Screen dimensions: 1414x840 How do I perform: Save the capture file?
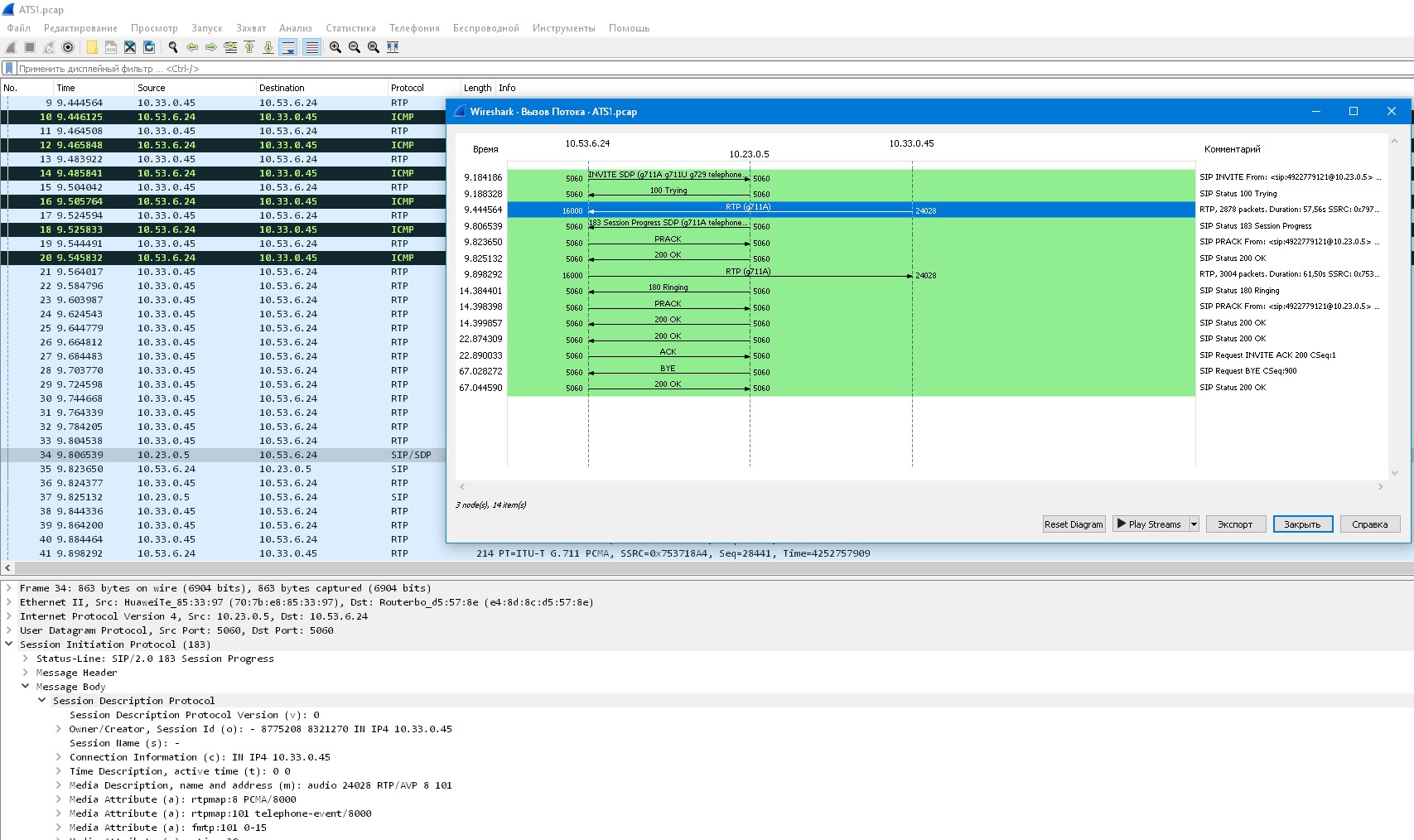pyautogui.click(x=111, y=47)
